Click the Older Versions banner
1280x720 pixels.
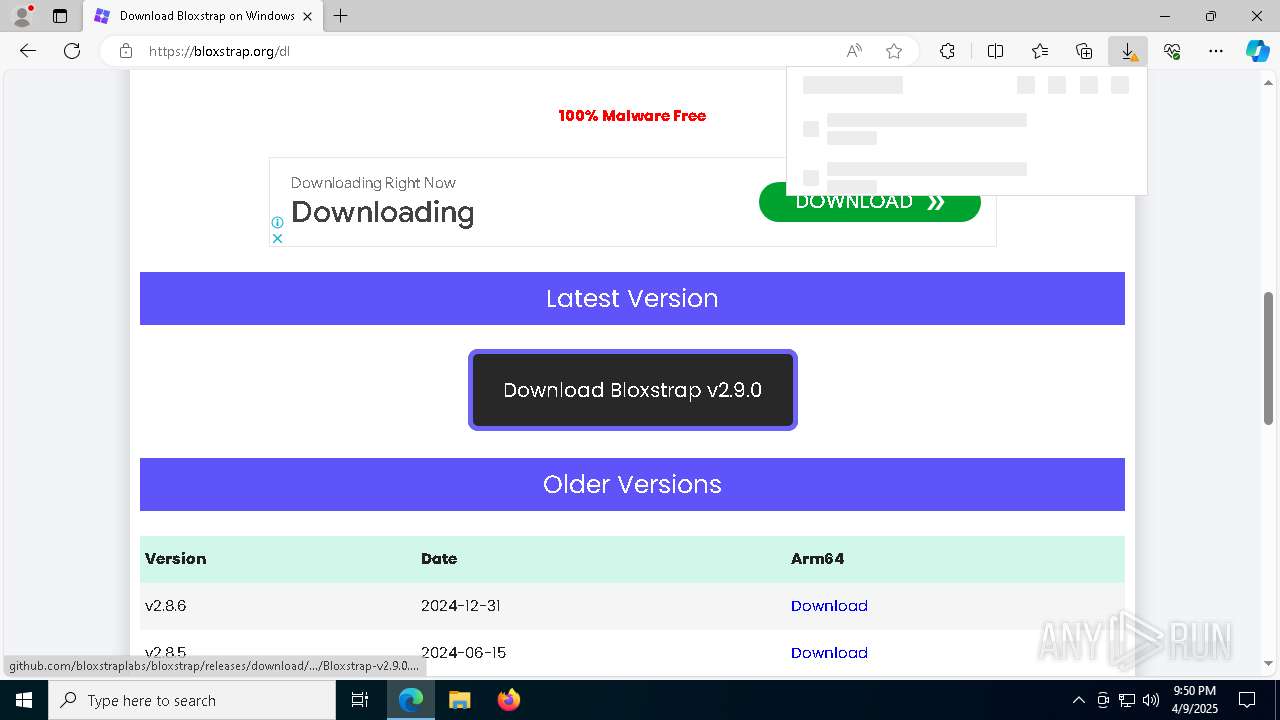632,484
